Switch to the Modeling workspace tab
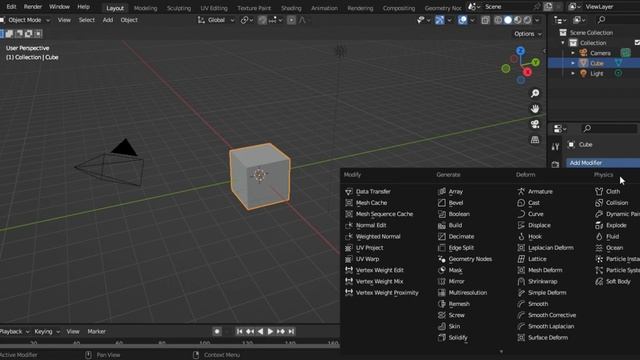Viewport: 640px width, 360px height. coord(145,8)
